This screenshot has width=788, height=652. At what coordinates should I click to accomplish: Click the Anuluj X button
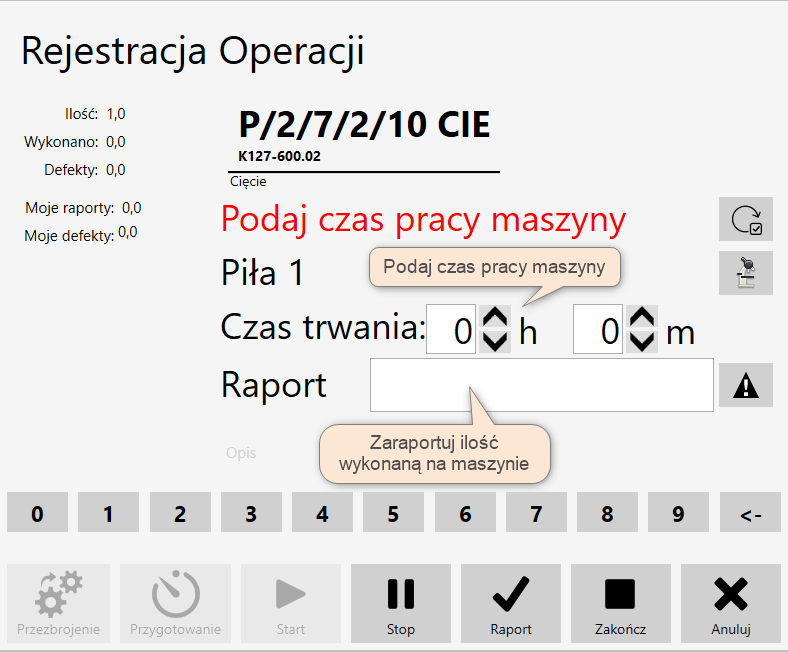[731, 603]
